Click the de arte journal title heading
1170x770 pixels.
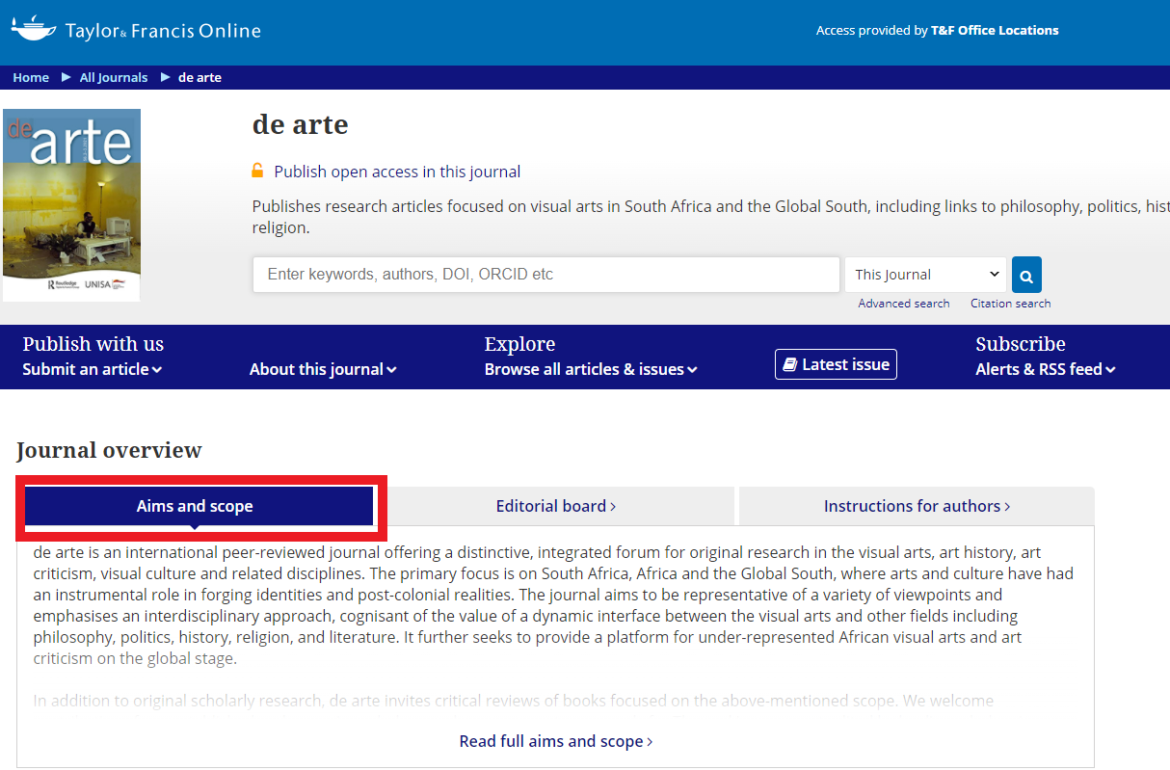(x=300, y=125)
